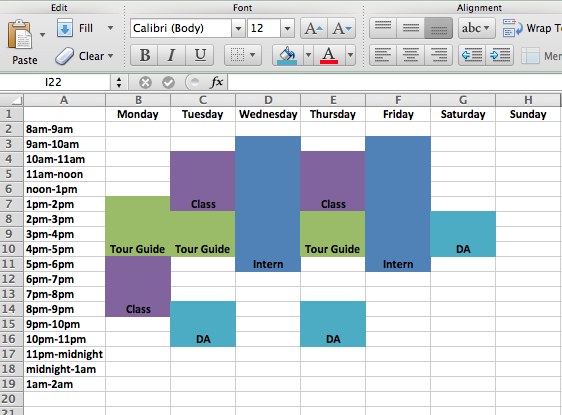
Task: Click the increase indent icon
Action: [x=500, y=55]
